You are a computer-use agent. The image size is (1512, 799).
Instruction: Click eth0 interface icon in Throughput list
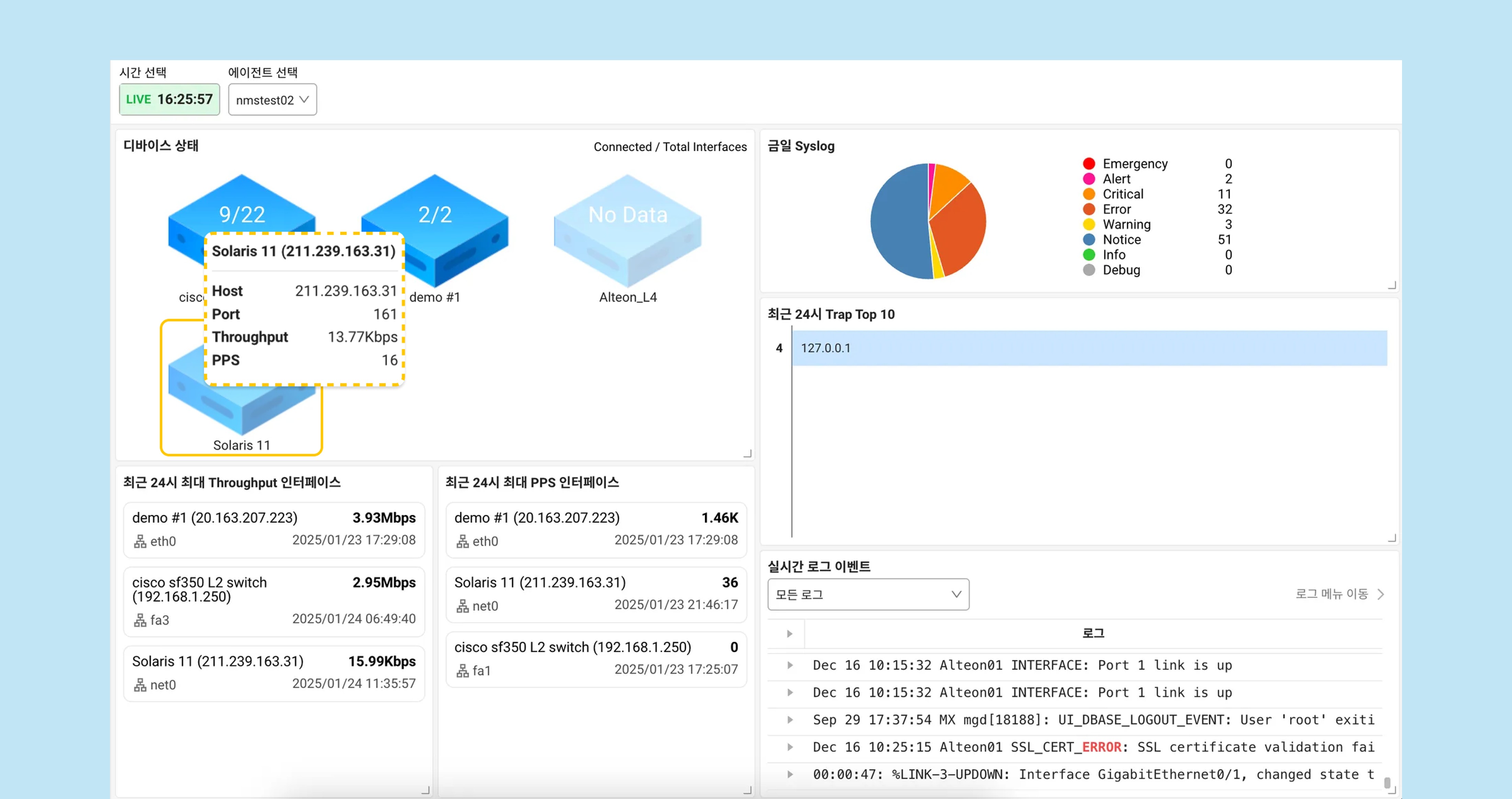tap(140, 541)
